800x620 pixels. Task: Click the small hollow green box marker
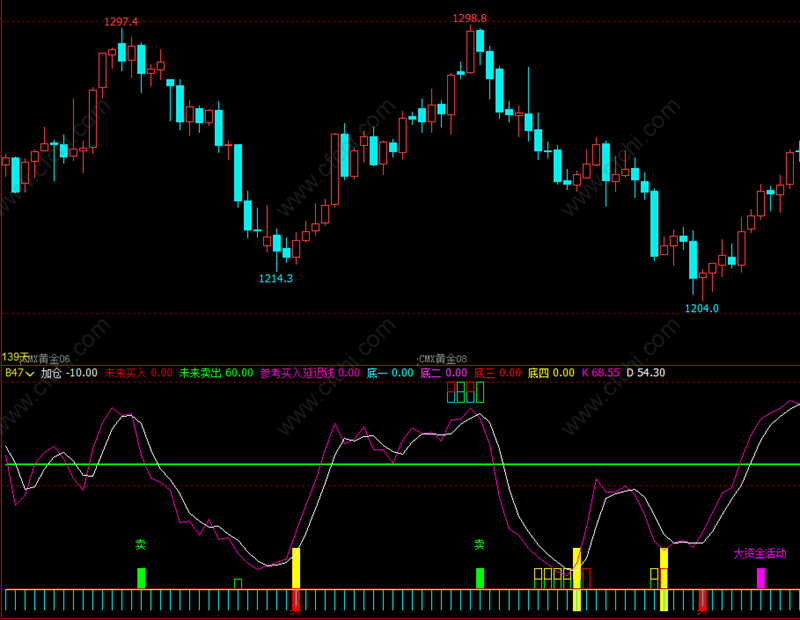pos(238,584)
